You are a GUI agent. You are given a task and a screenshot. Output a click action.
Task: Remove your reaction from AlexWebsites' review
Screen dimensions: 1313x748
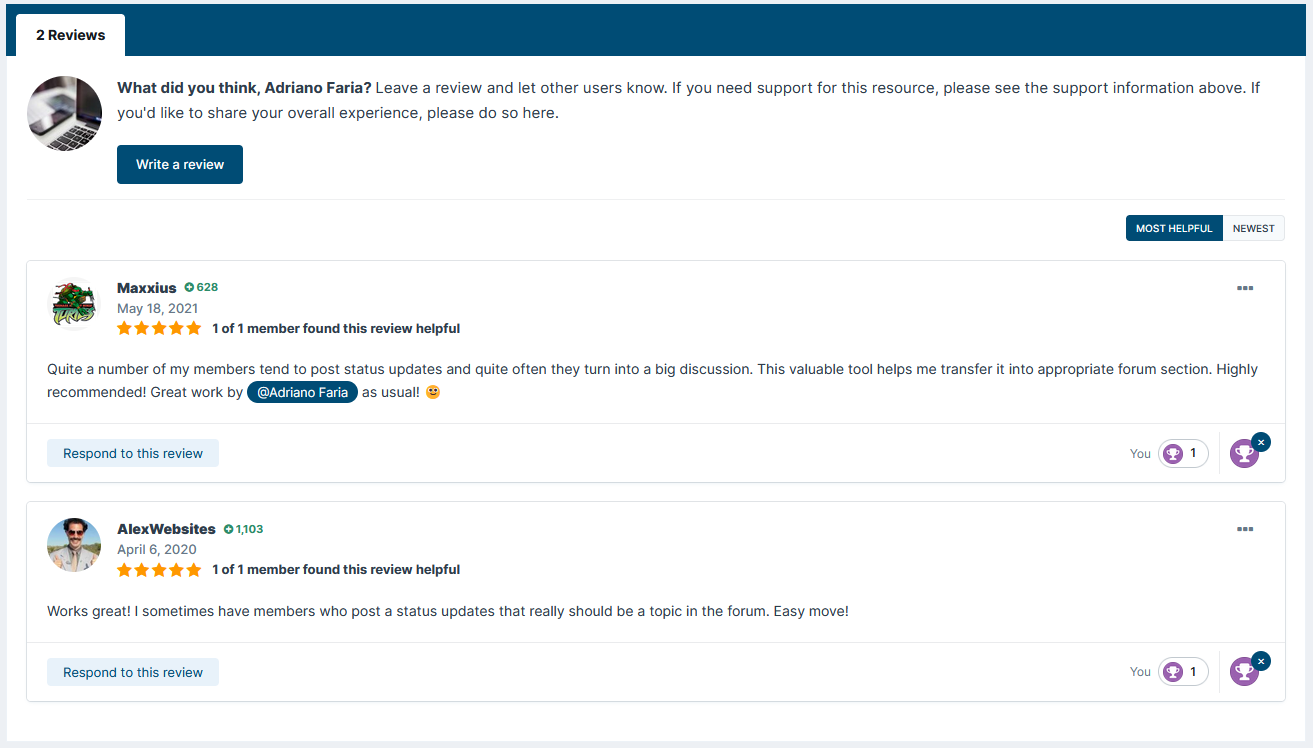coord(1261,660)
